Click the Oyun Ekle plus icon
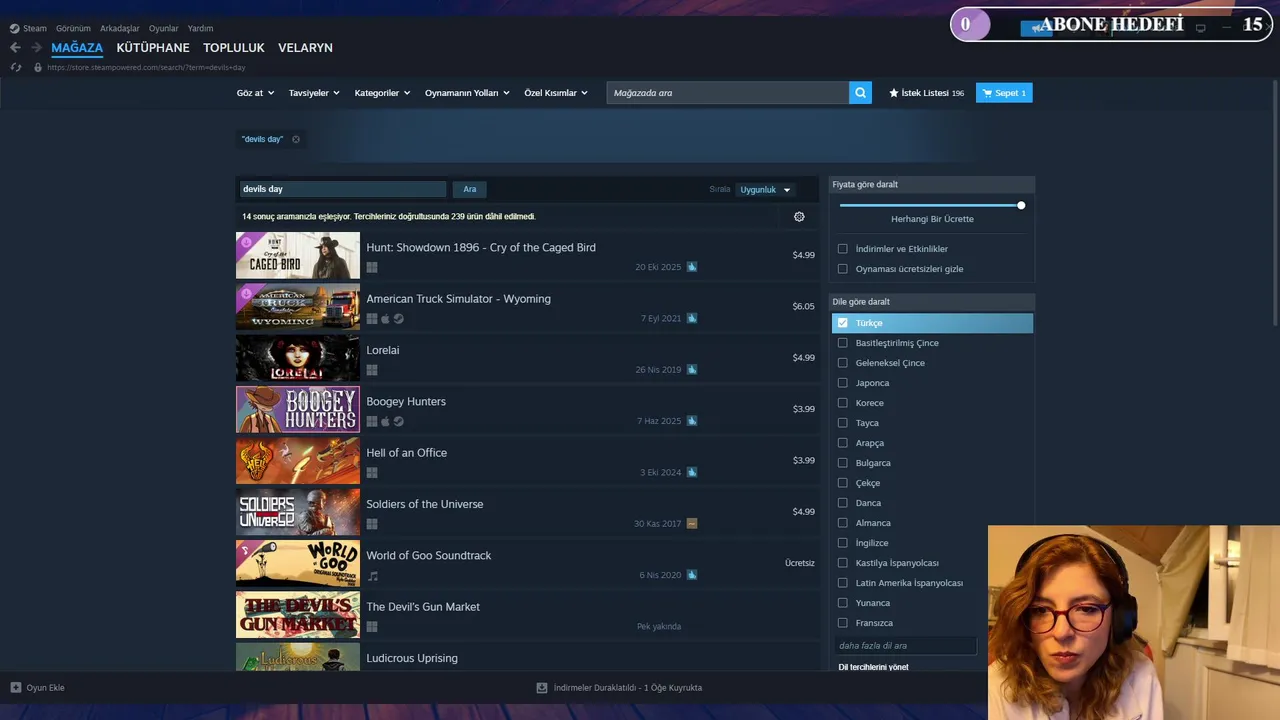Image resolution: width=1280 pixels, height=720 pixels. pyautogui.click(x=15, y=688)
